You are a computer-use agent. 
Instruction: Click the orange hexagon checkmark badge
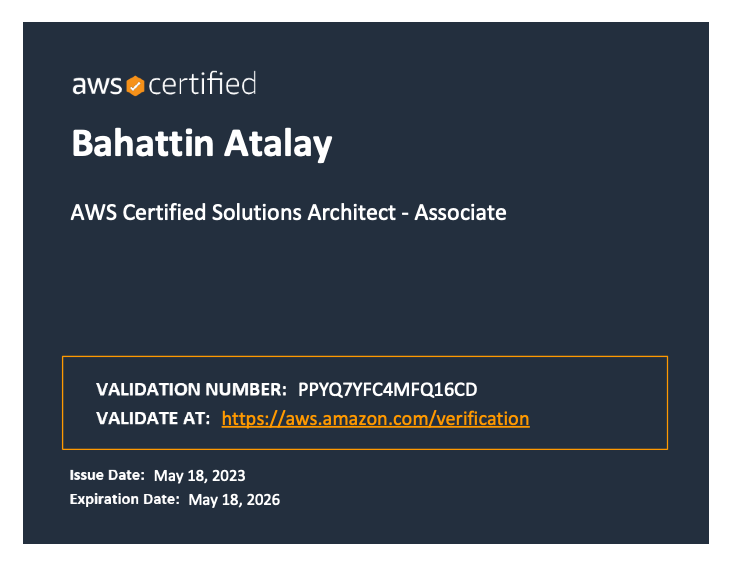[x=135, y=86]
